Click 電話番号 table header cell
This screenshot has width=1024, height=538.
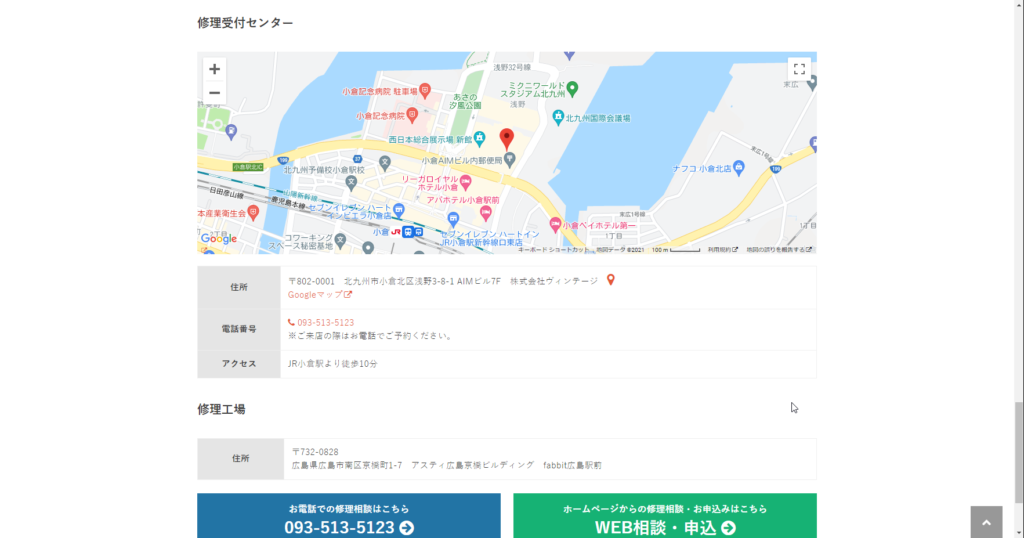tap(239, 329)
